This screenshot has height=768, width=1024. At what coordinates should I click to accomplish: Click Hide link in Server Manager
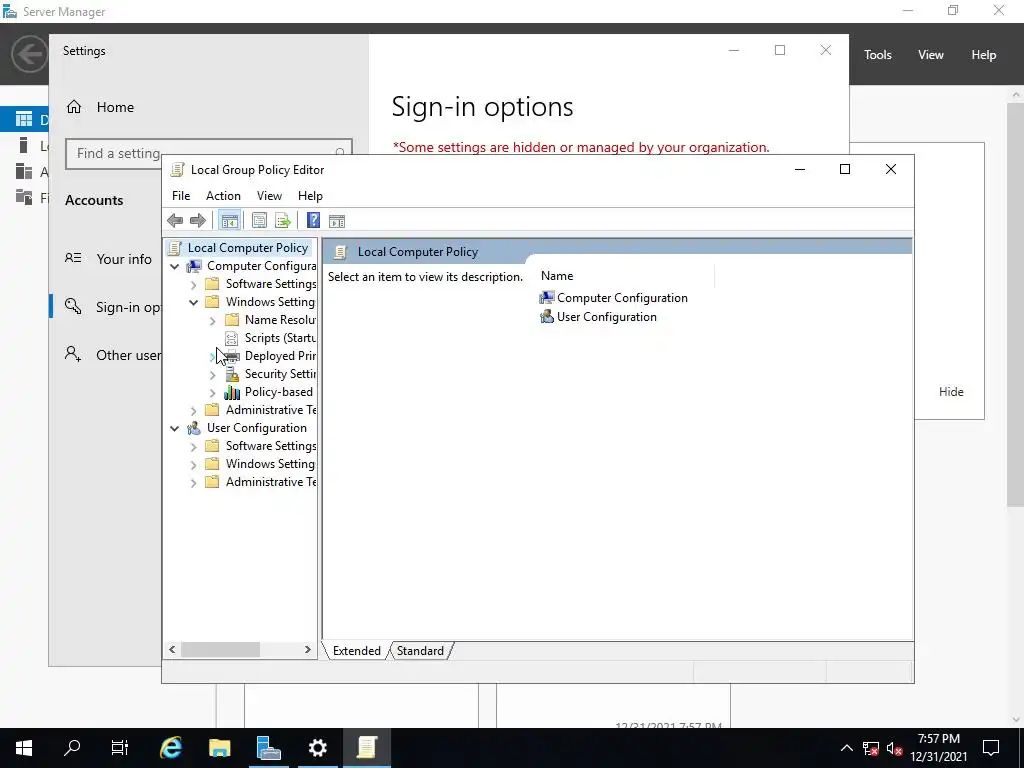pyautogui.click(x=951, y=392)
